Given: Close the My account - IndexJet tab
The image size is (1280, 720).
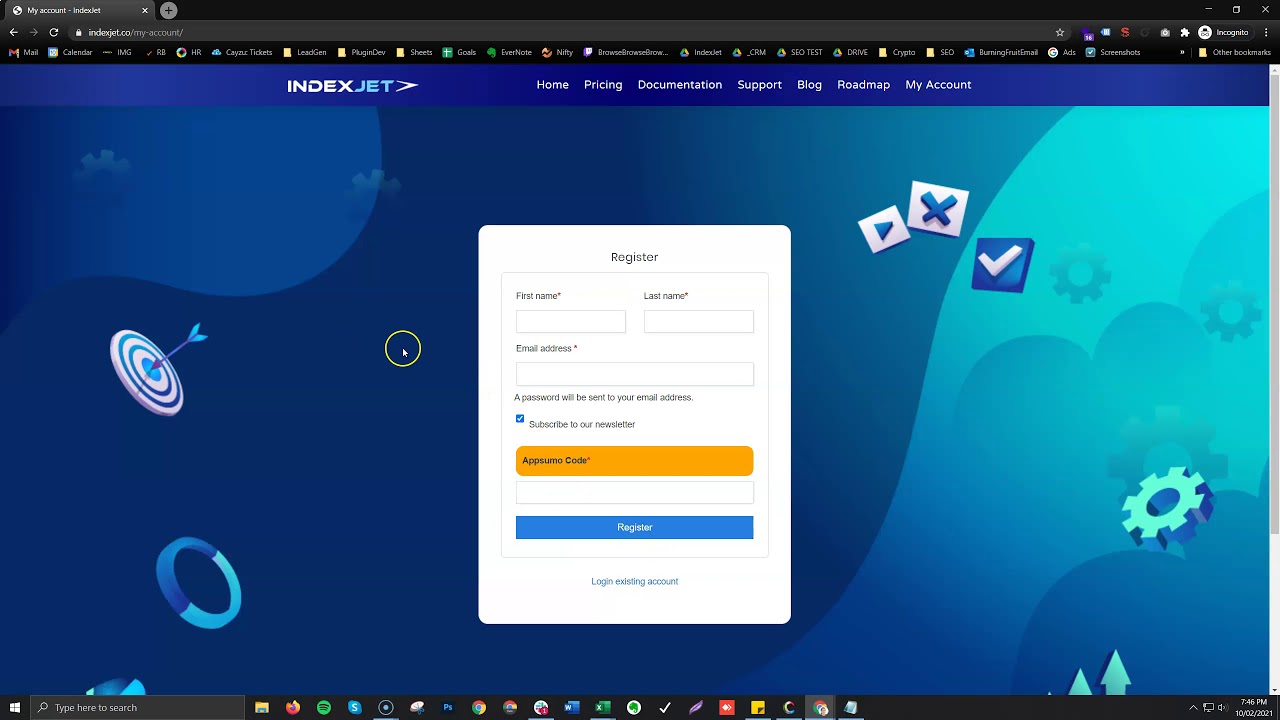Looking at the screenshot, I should [x=144, y=10].
